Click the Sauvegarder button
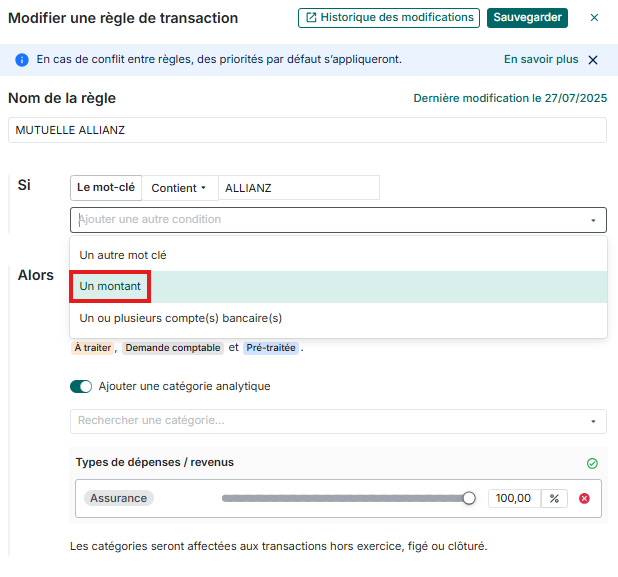The width and height of the screenshot is (618, 577). pos(526,18)
